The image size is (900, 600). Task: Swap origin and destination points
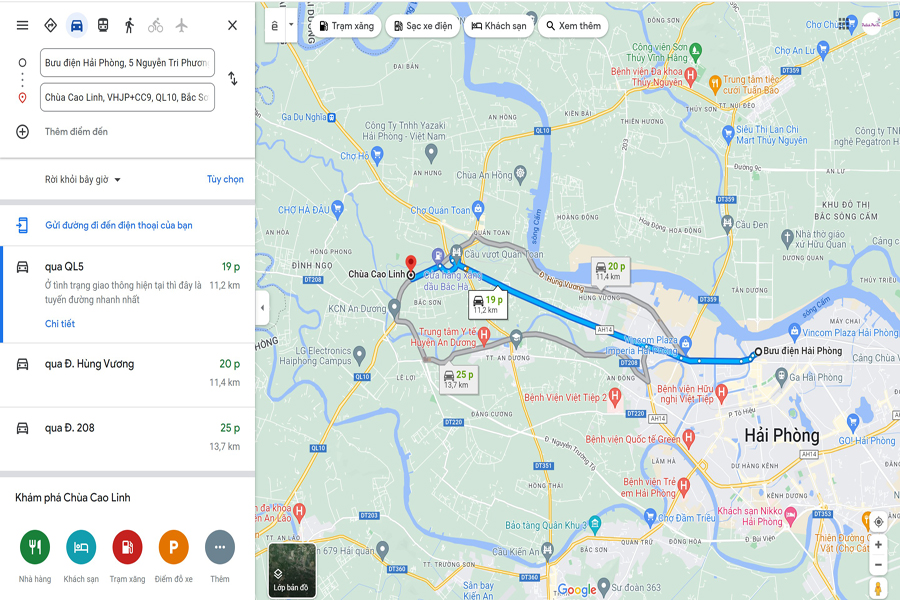[232, 79]
